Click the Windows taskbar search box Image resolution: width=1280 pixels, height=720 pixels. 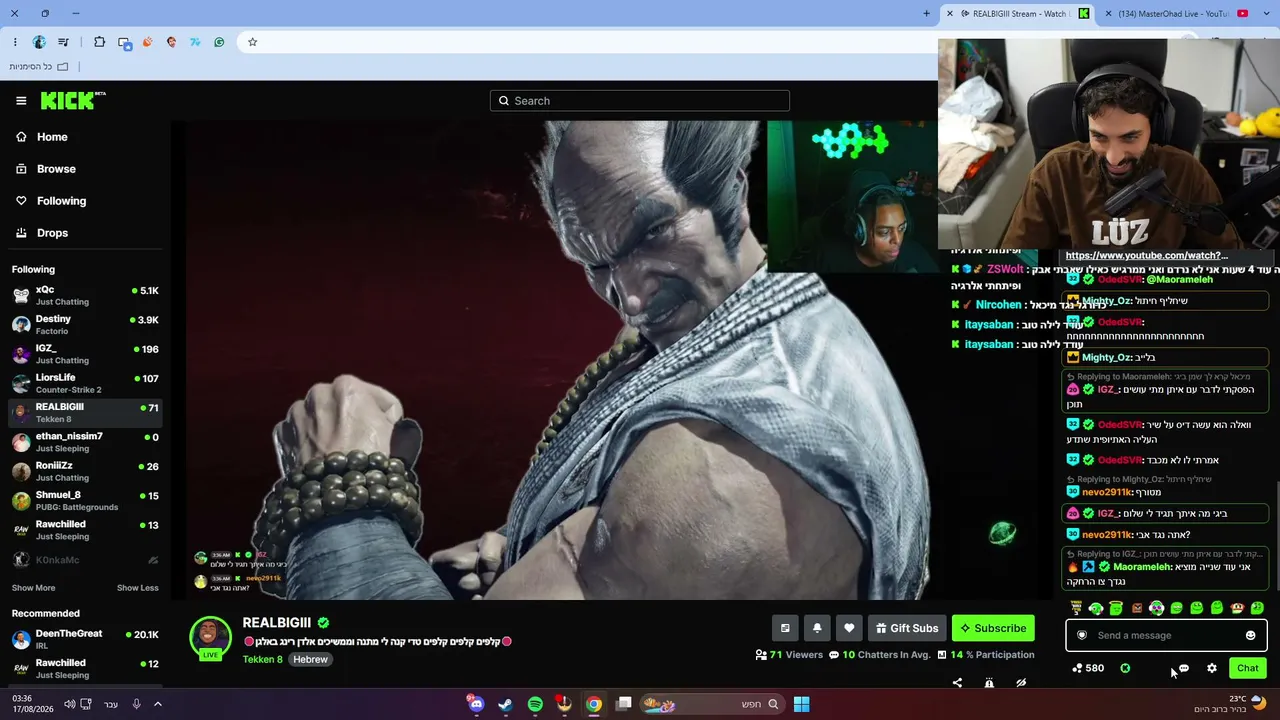(x=712, y=704)
